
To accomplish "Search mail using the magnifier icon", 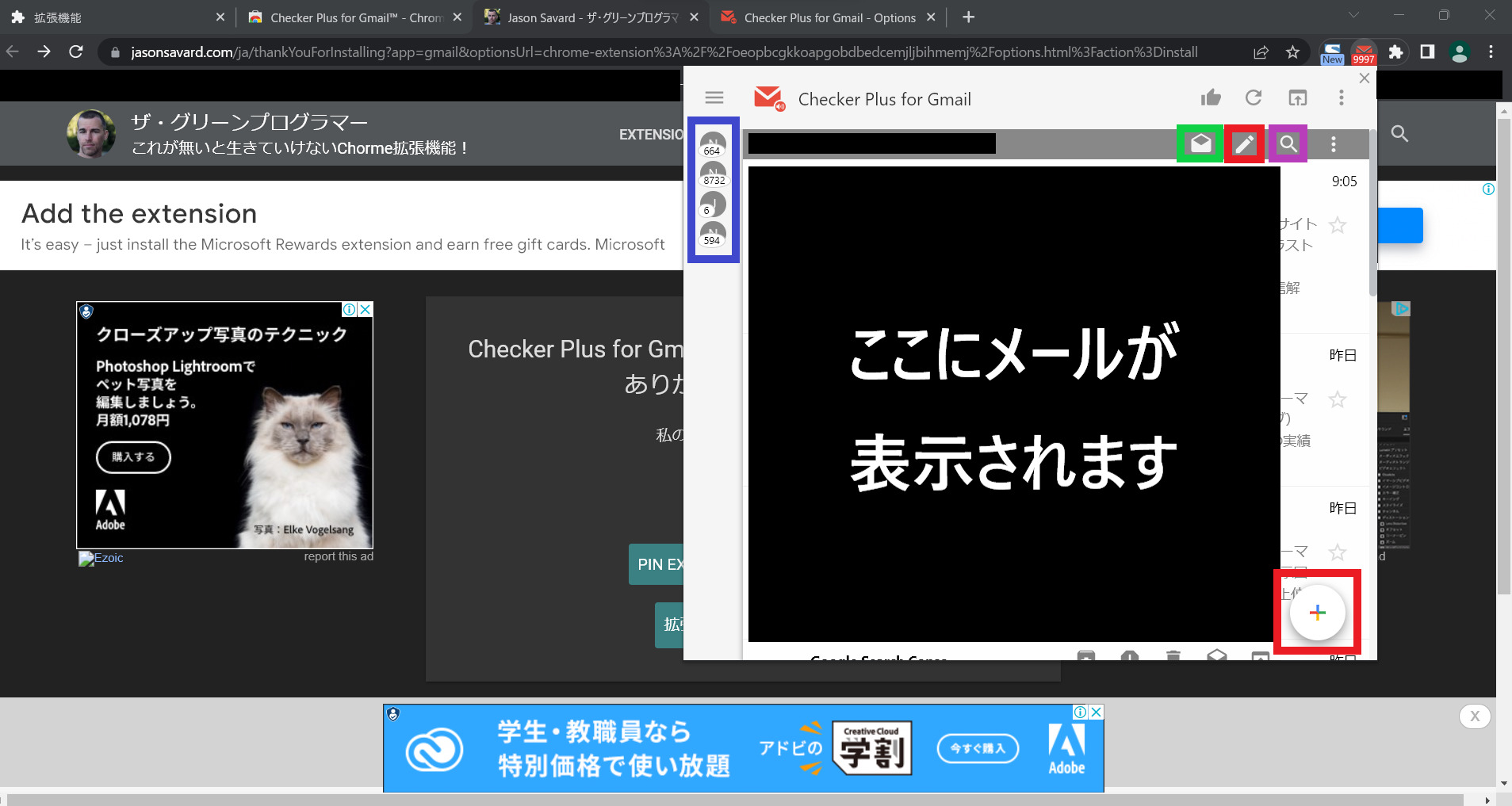I will coord(1288,143).
